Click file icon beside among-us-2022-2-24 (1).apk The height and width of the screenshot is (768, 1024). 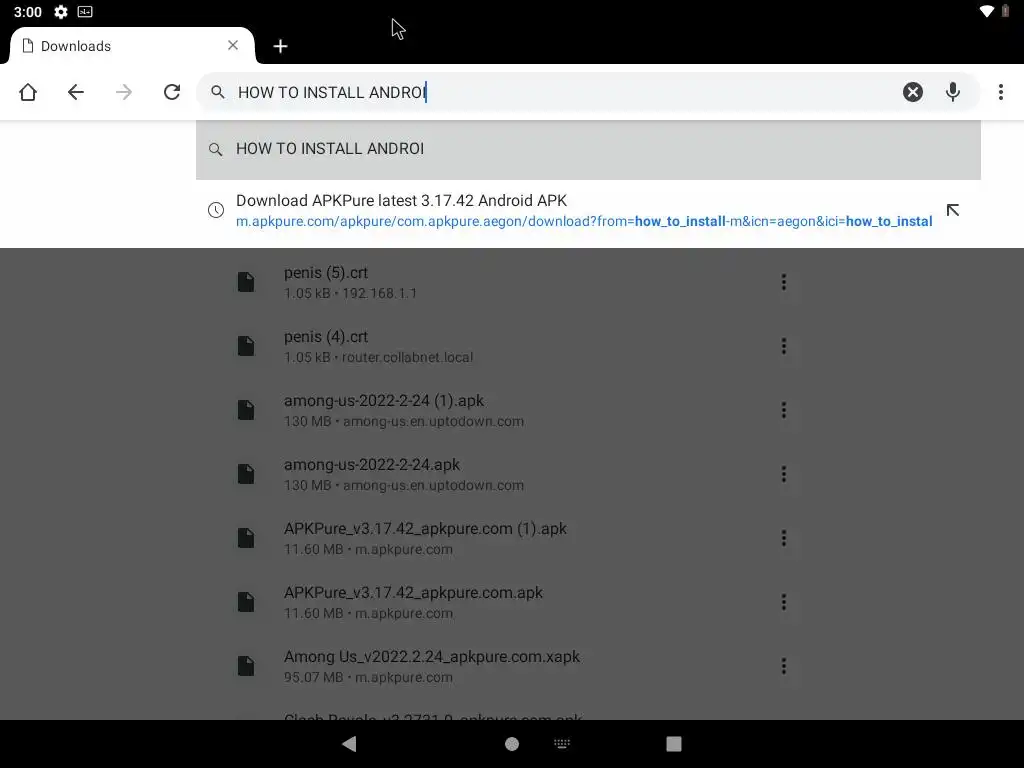(246, 410)
